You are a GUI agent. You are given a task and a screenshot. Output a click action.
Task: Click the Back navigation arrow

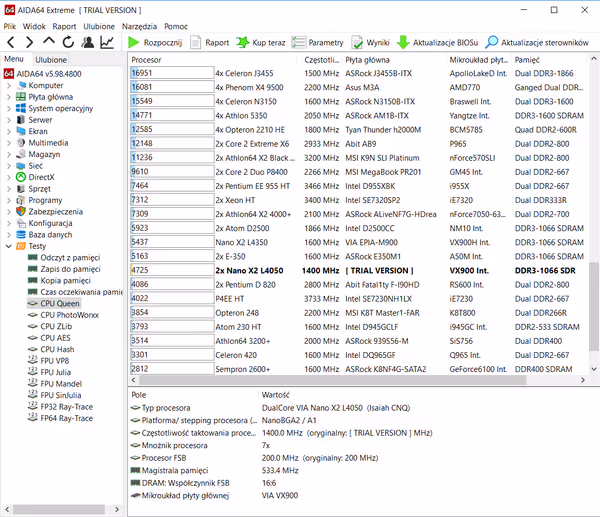pos(11,43)
